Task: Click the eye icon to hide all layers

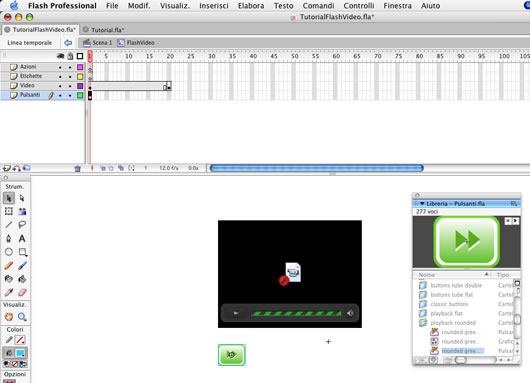Action: click(60, 56)
